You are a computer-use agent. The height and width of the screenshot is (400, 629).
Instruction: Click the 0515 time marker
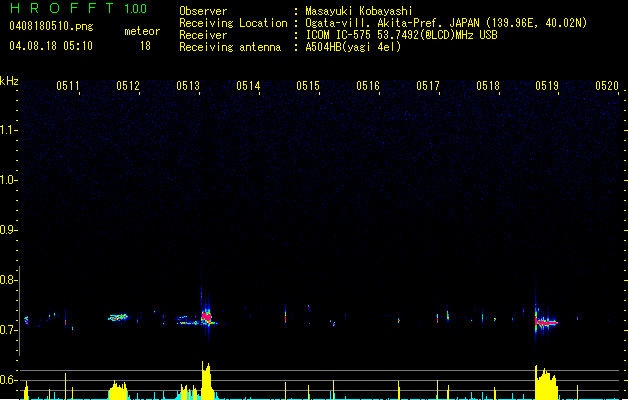click(x=308, y=85)
